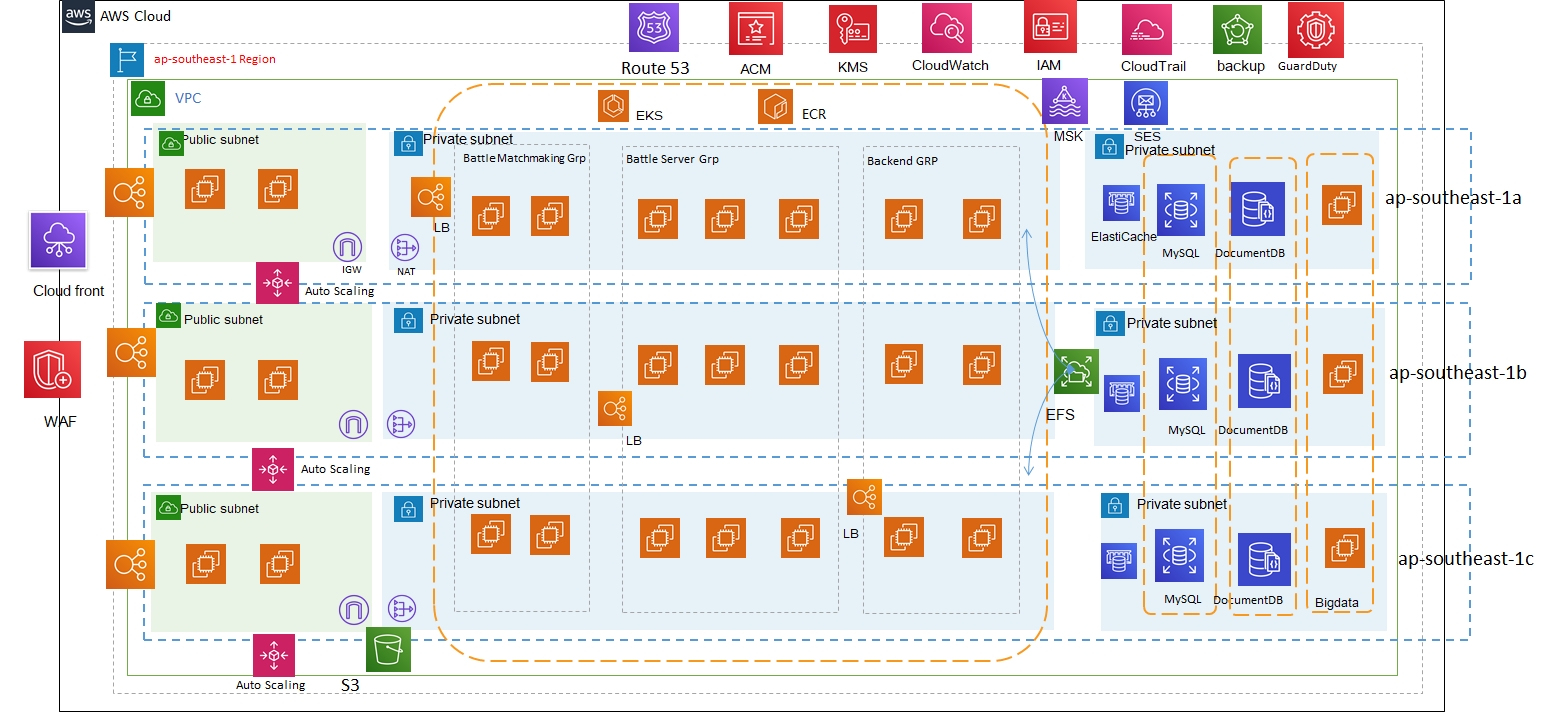Select the Cloud front icon
The height and width of the screenshot is (712, 1549).
click(x=58, y=241)
